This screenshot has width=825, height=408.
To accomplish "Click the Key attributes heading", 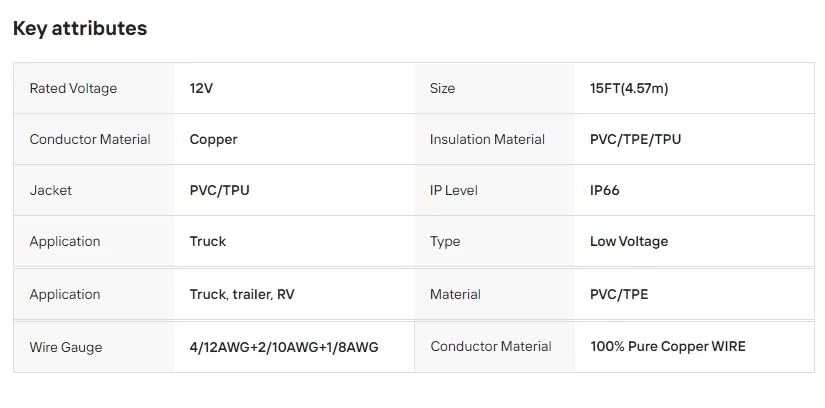I will (80, 29).
